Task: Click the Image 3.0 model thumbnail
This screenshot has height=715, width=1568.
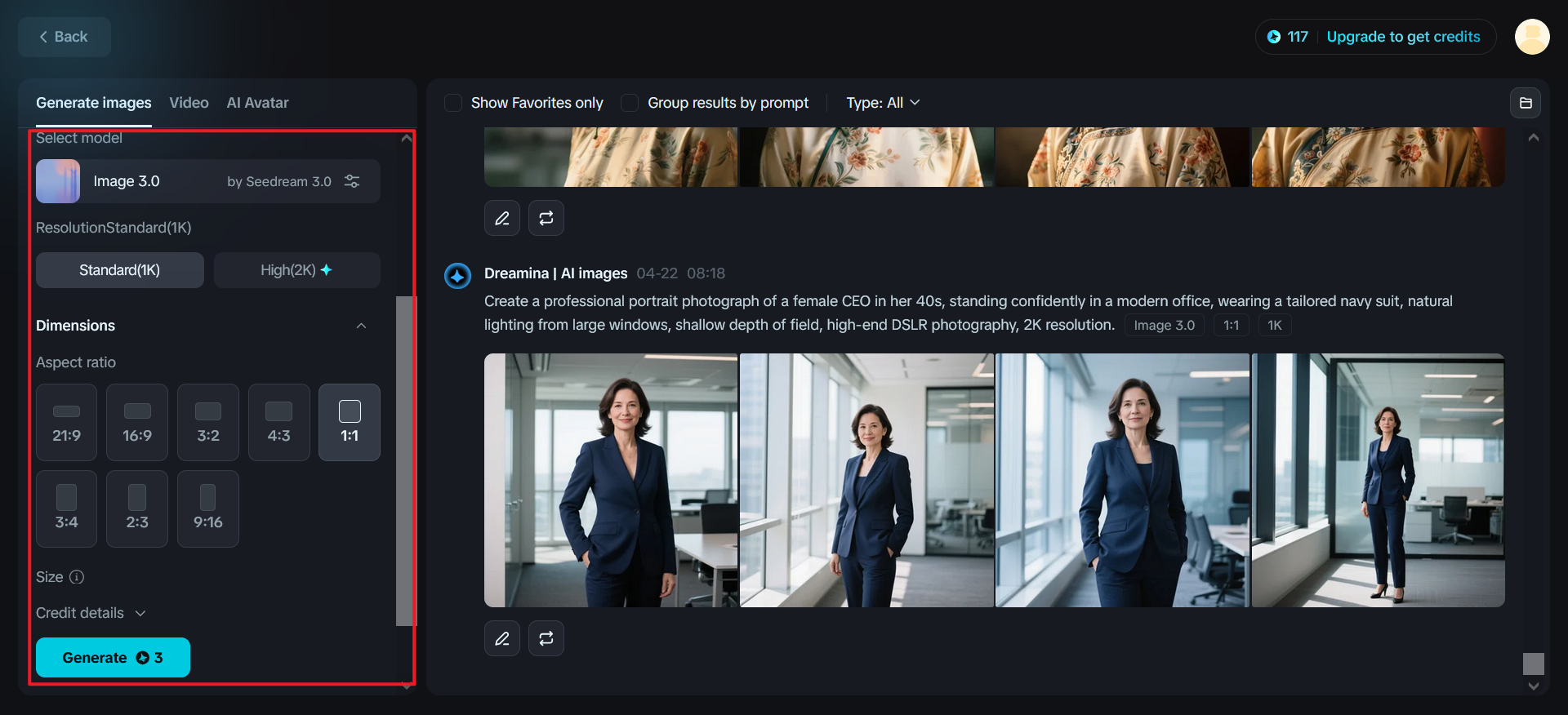Action: (58, 181)
